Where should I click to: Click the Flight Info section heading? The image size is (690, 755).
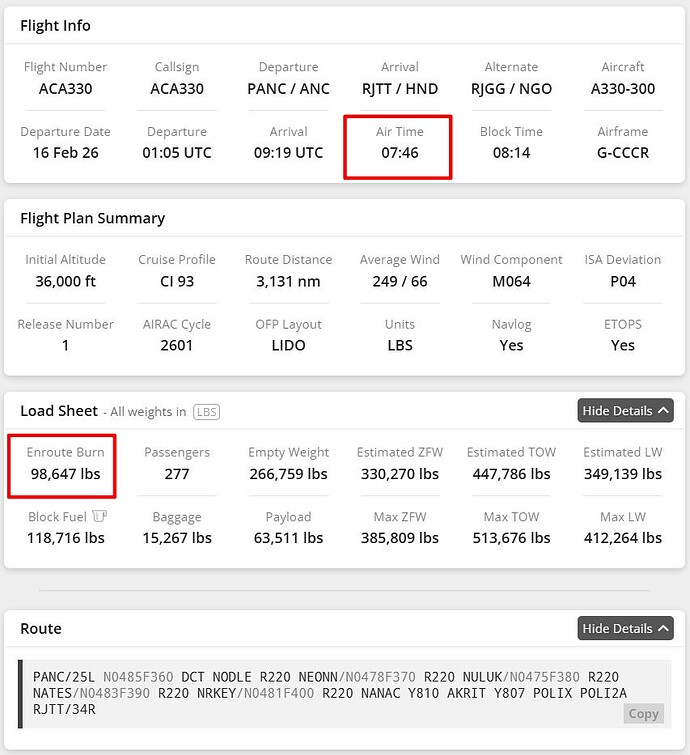[x=55, y=25]
